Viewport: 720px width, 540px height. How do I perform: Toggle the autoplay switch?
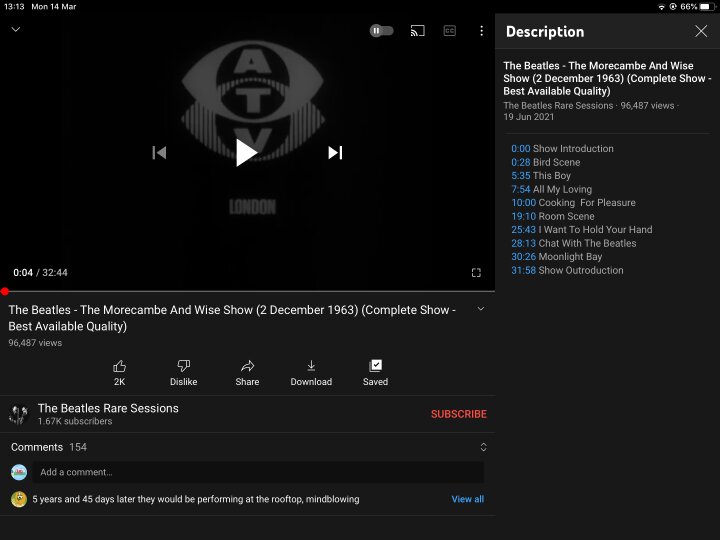pyautogui.click(x=381, y=31)
